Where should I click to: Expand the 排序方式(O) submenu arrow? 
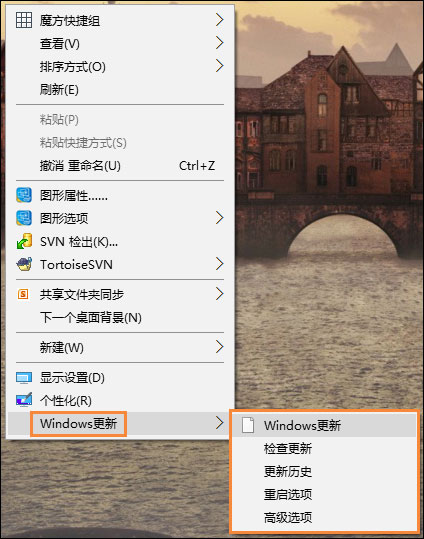click(x=219, y=66)
